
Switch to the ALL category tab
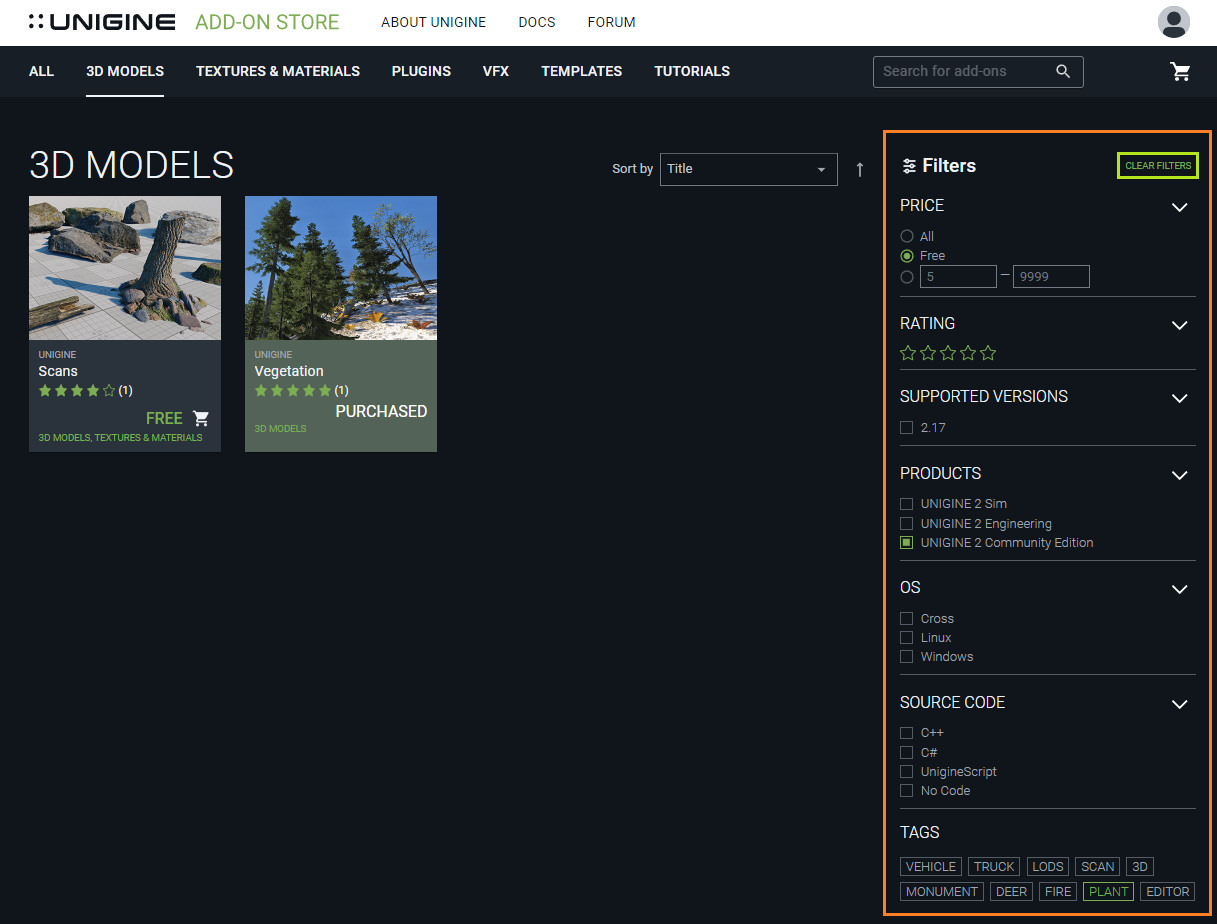41,71
